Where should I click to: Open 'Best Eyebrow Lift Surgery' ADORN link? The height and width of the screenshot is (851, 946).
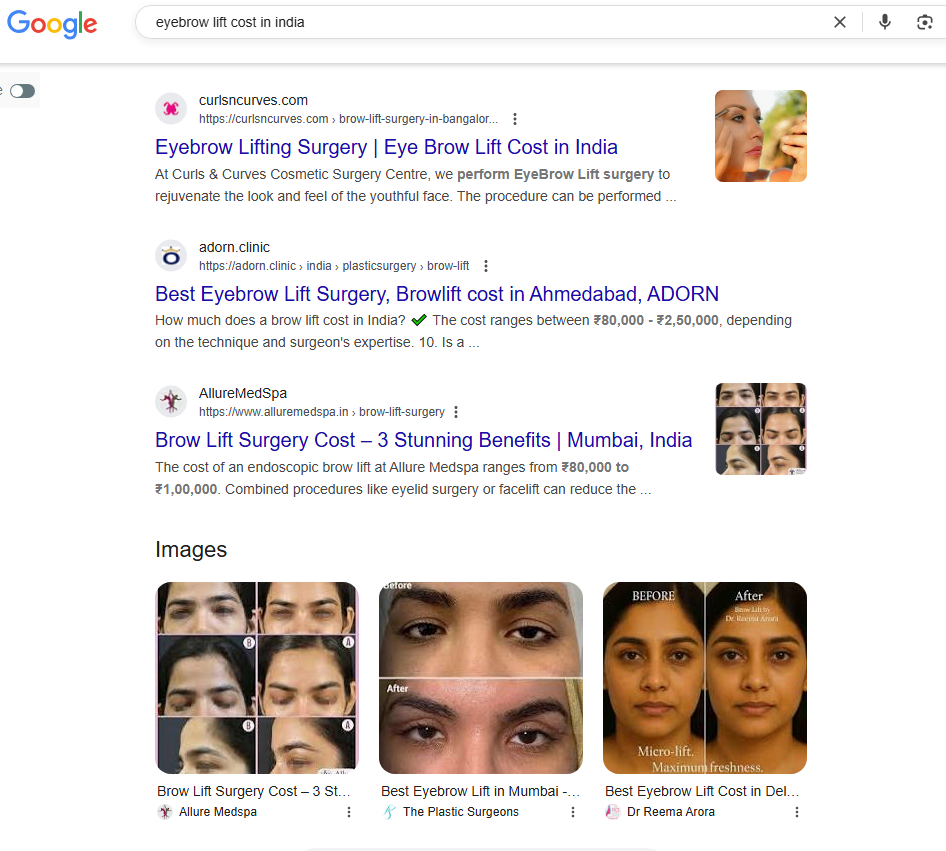point(436,294)
